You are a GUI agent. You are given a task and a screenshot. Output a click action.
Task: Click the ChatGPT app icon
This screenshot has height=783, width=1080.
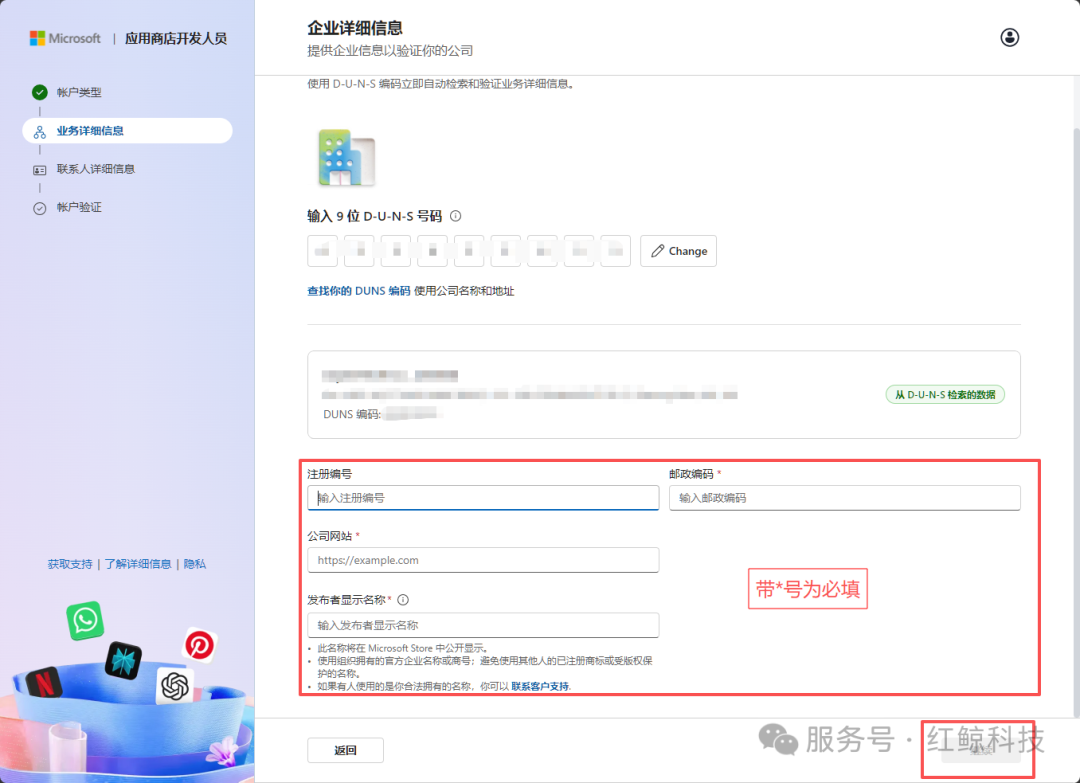point(175,685)
